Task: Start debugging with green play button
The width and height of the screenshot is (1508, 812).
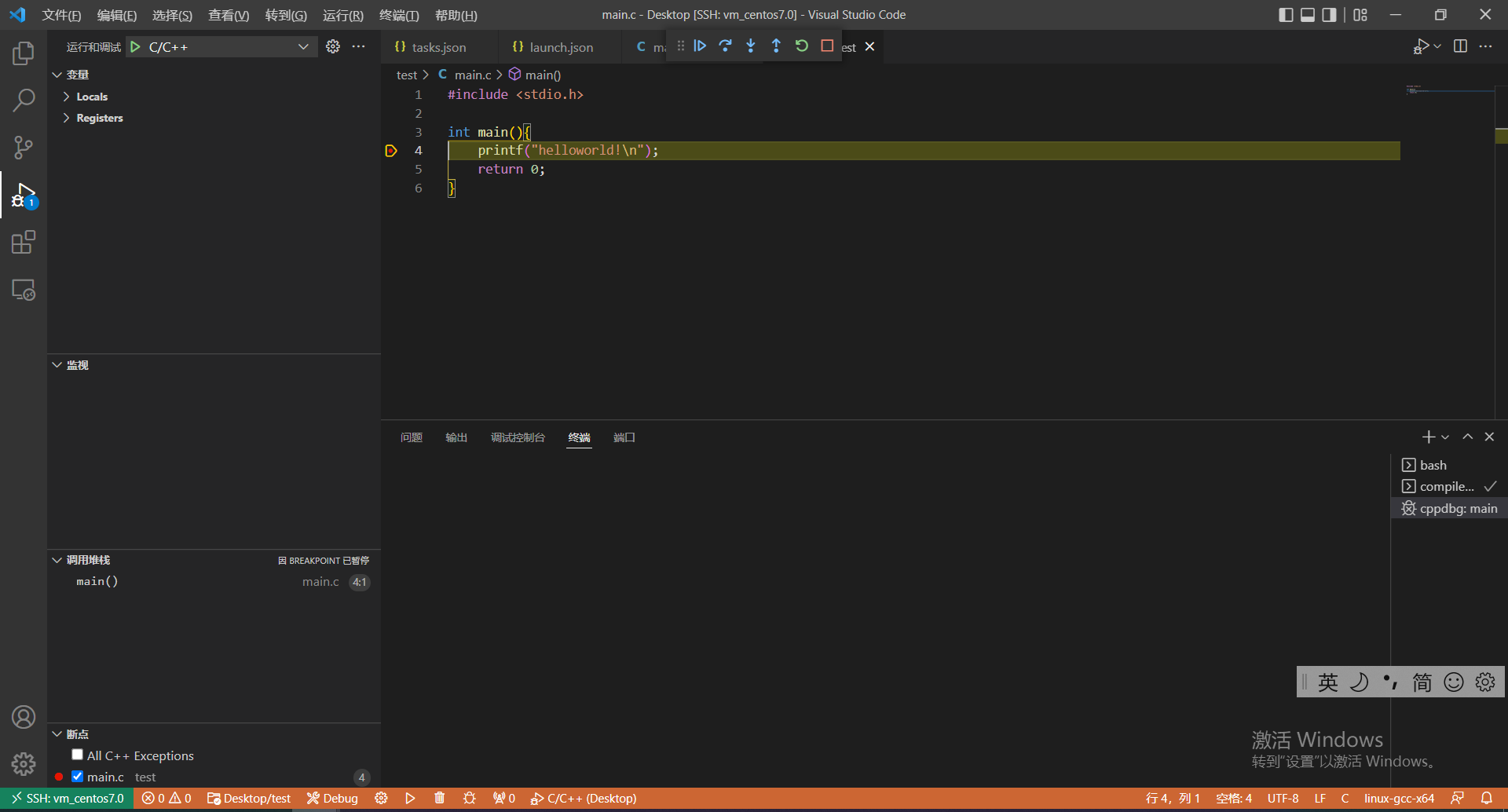Action: coord(135,47)
